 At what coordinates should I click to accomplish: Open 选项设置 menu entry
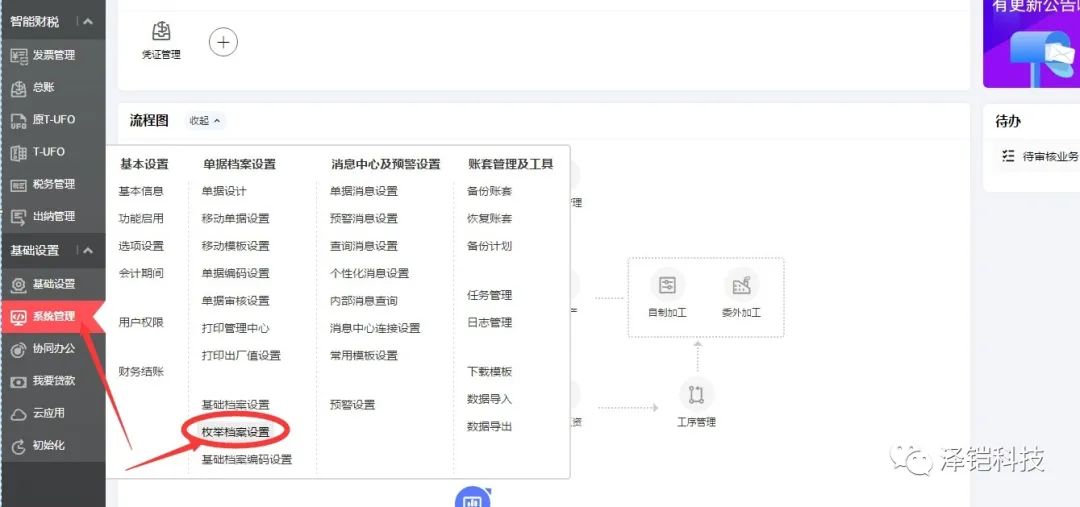point(141,246)
